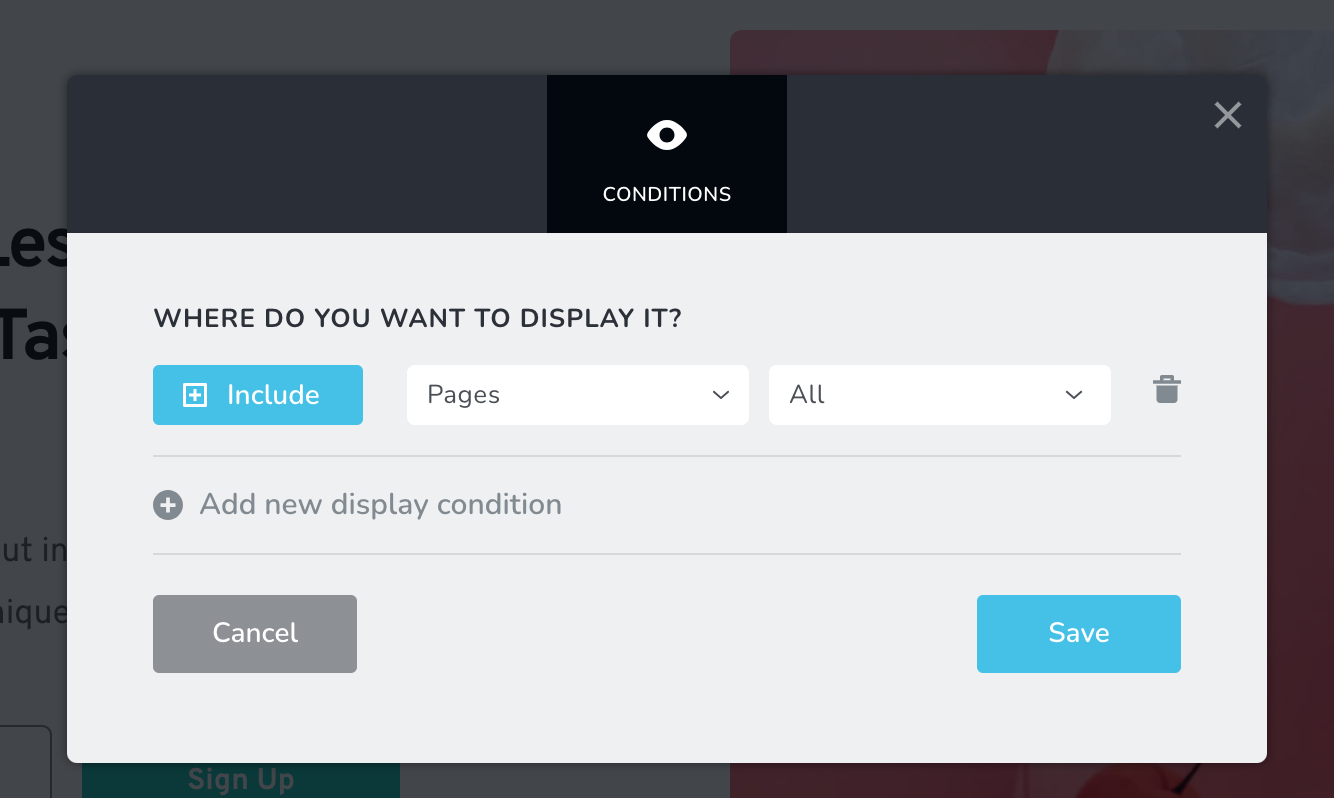
Task: Click the "Where do you want to display it?" heading
Action: [417, 319]
